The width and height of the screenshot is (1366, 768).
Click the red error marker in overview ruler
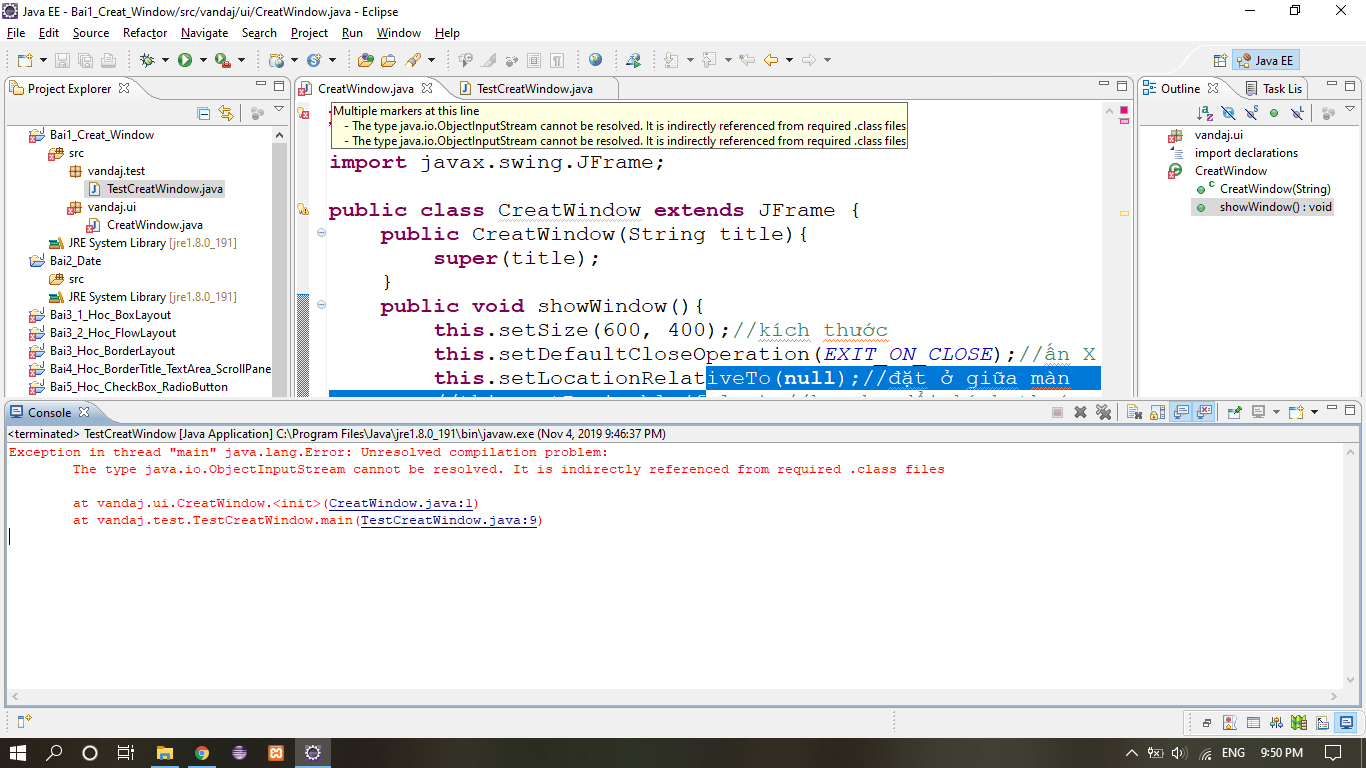1124,119
